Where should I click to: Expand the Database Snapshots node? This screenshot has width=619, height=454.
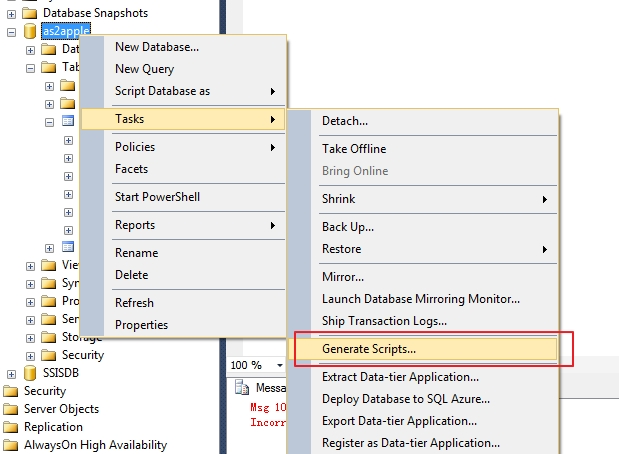pos(11,15)
